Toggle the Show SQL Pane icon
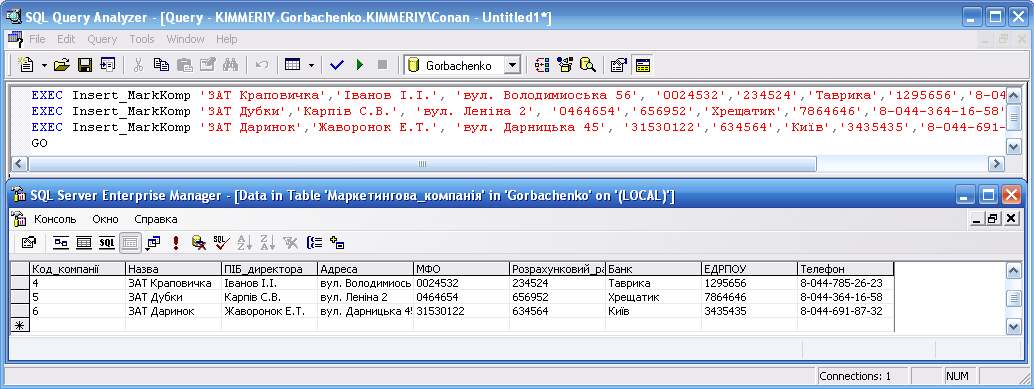The image size is (1034, 389). click(107, 243)
